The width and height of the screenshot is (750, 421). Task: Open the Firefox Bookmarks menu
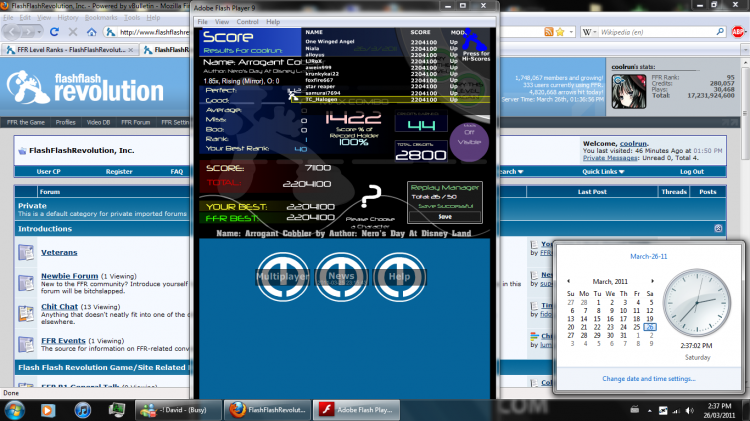point(101,17)
